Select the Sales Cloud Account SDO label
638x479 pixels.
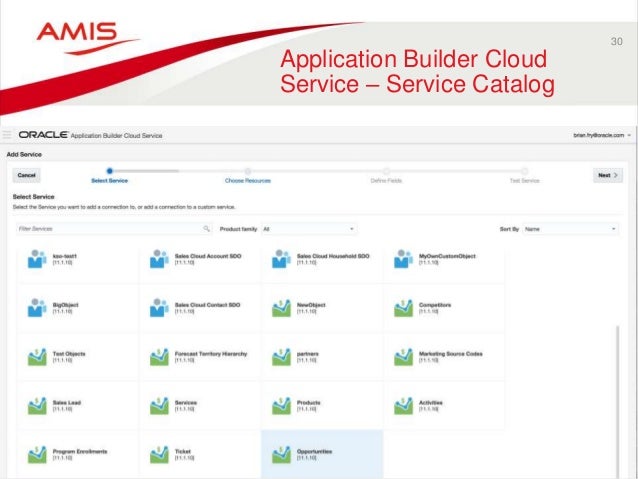[208, 256]
